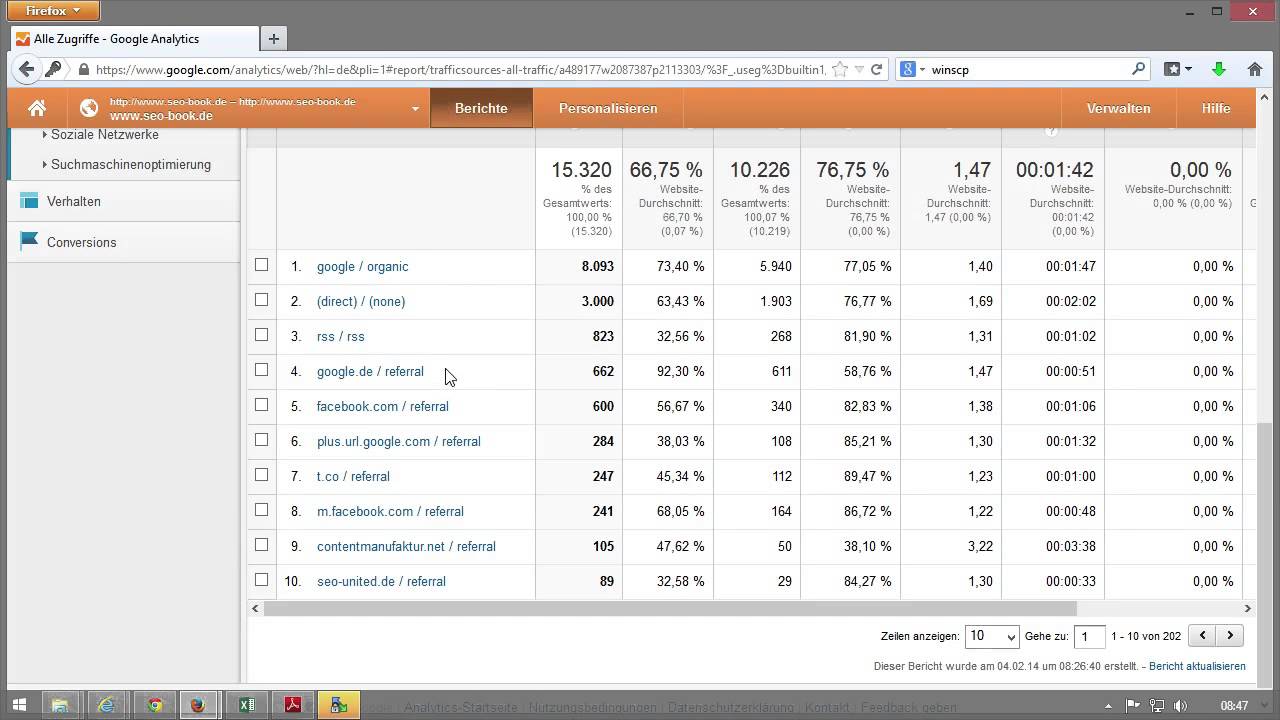The width and height of the screenshot is (1280, 720).
Task: Check the t.co / referral checkbox
Action: coord(261,475)
